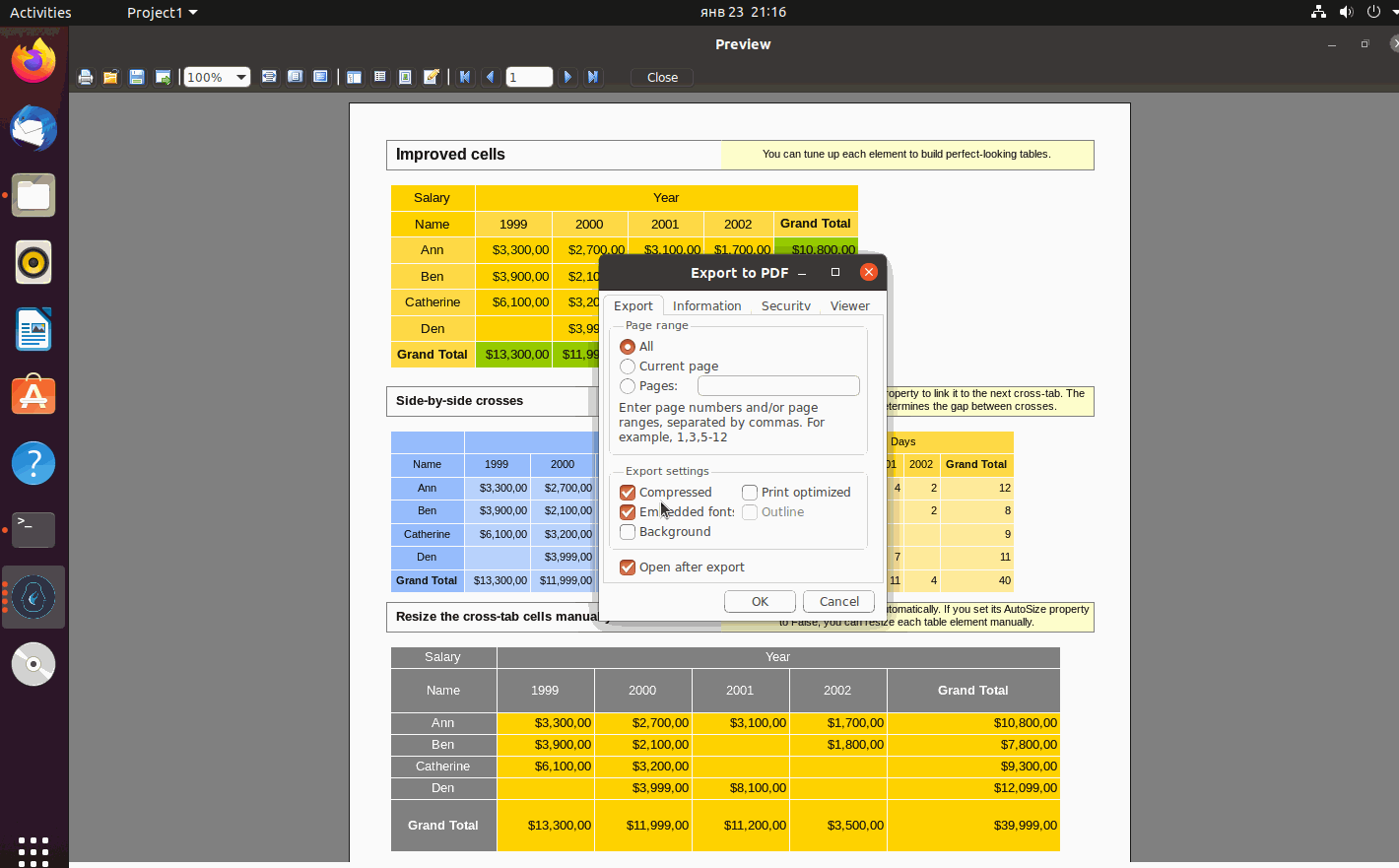The height and width of the screenshot is (868, 1399).
Task: Launch Firefox from the dock
Action: (x=33, y=61)
